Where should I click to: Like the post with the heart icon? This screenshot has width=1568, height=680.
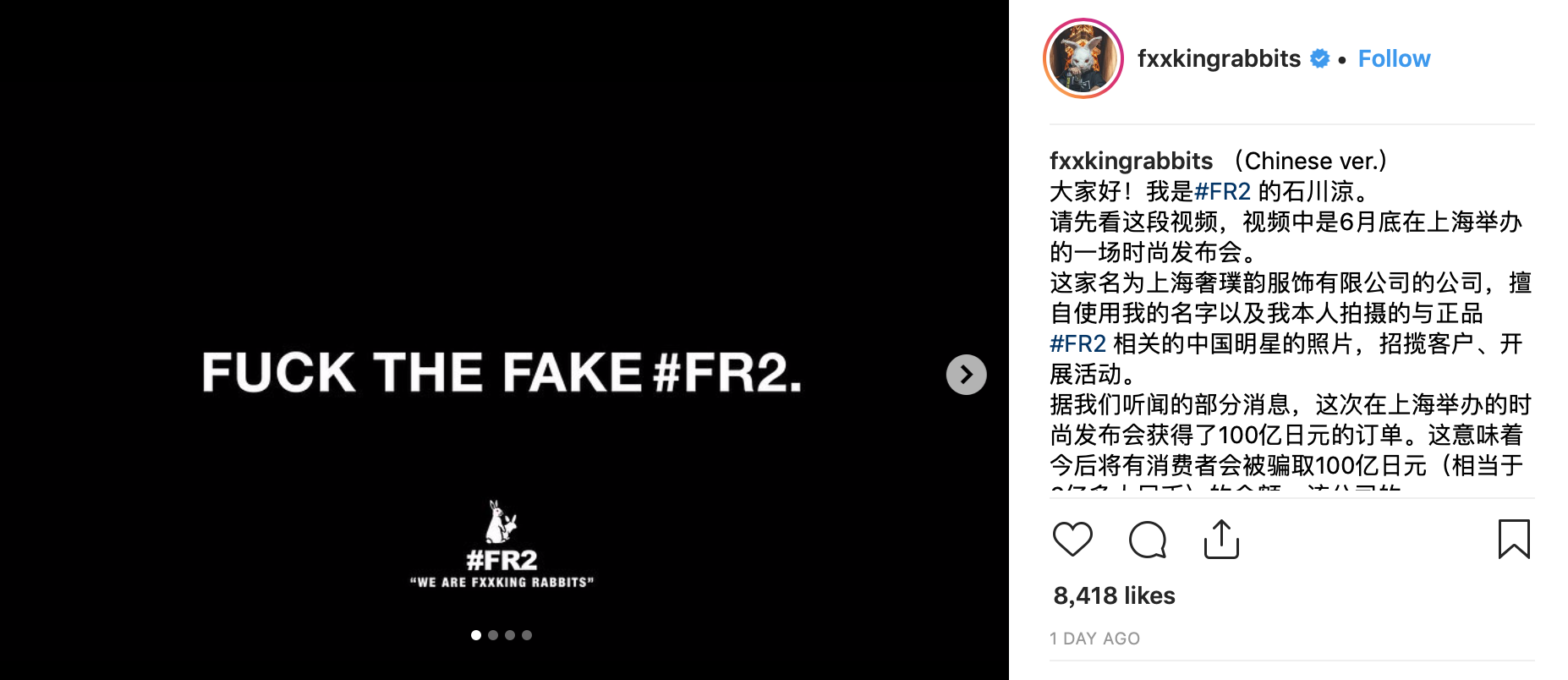click(x=1072, y=540)
